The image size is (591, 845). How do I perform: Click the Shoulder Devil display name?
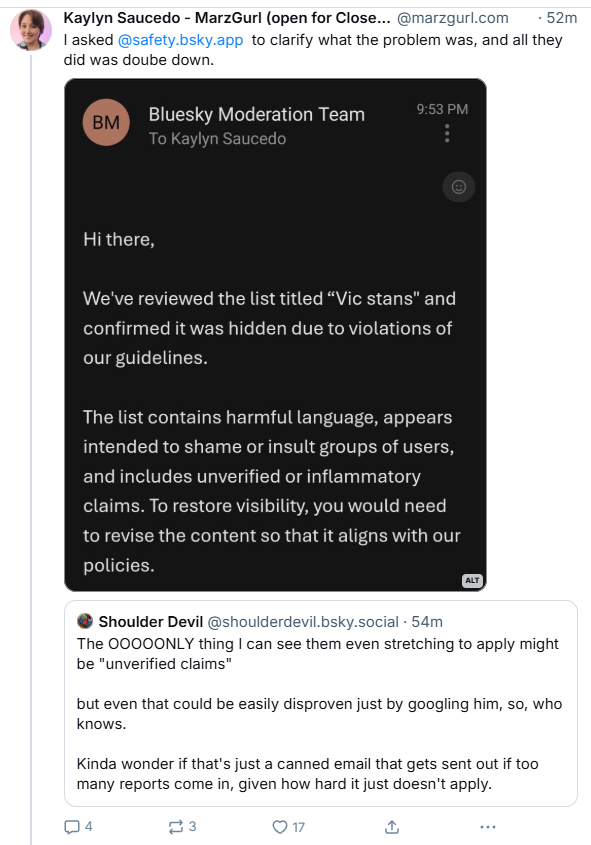click(x=151, y=621)
